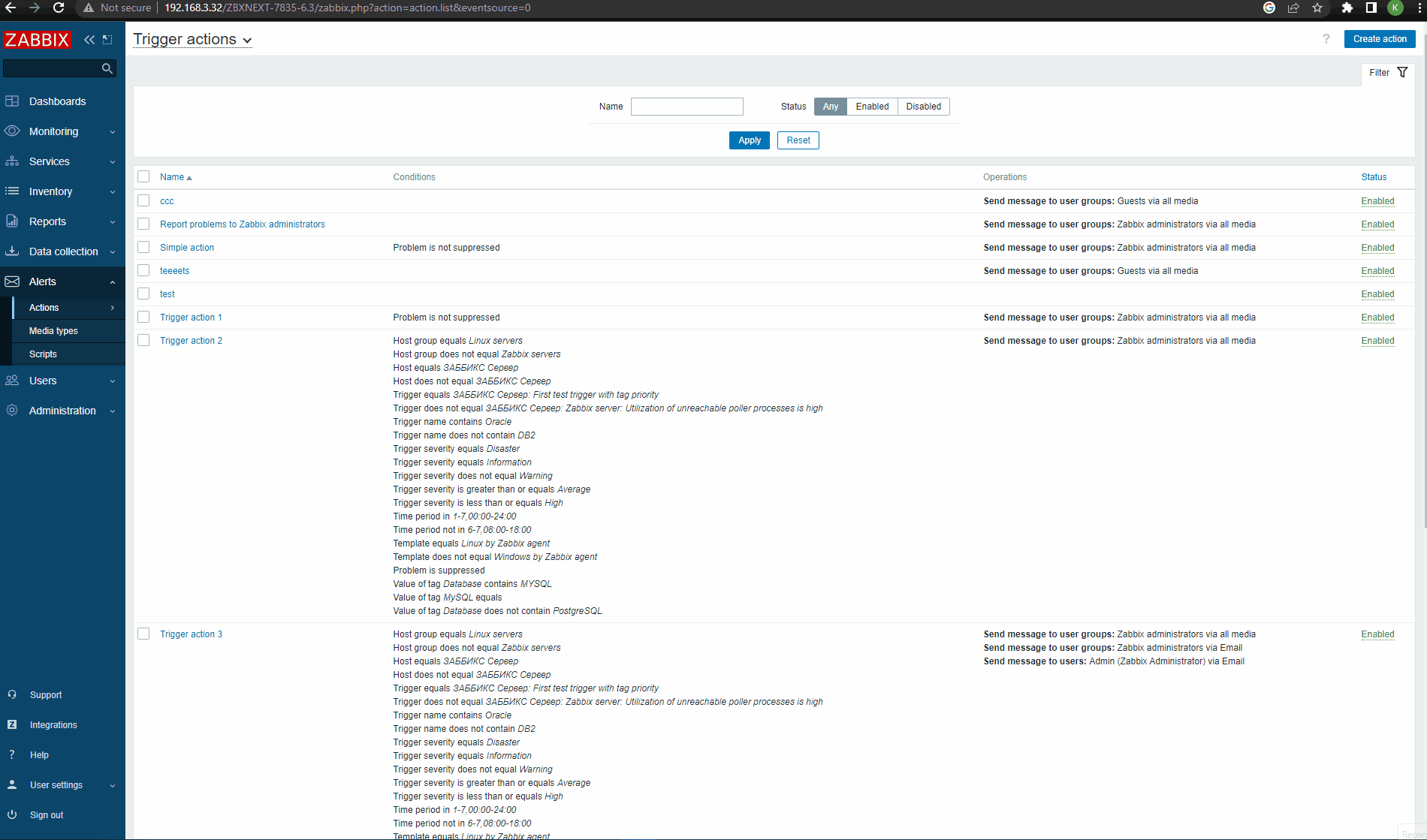Collapse the sidebar using double-chevron icon
The height and width of the screenshot is (840, 1427).
[x=89, y=40]
